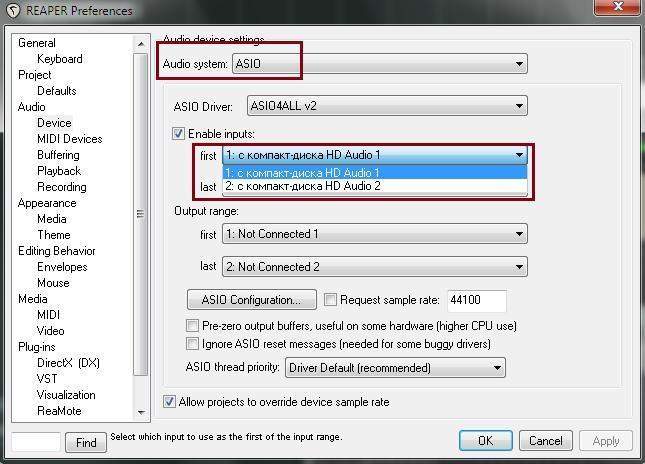Select Appearance in the preferences tree
Screen dimensions: 645x464
click(x=47, y=203)
